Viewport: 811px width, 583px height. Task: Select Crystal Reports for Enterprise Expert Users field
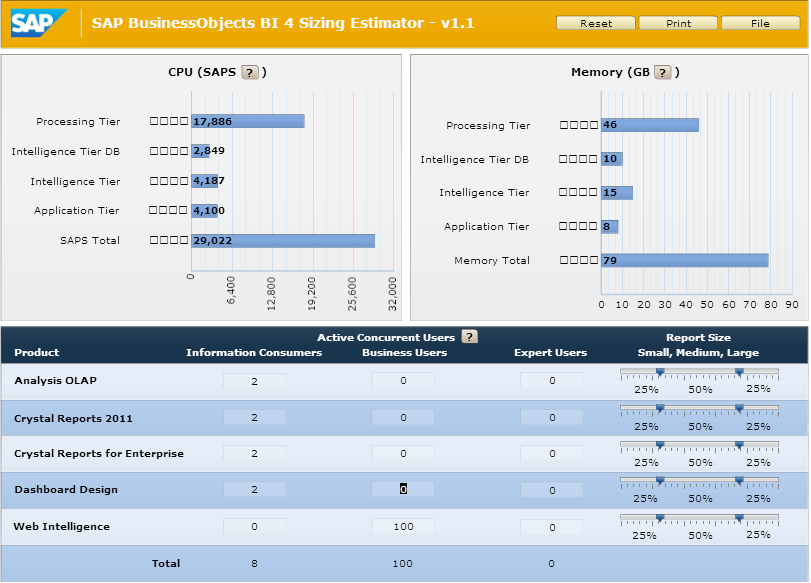point(551,453)
